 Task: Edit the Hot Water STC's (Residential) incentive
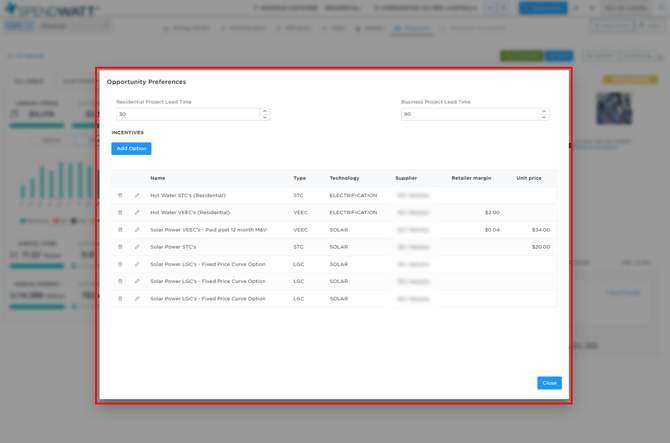click(x=137, y=195)
